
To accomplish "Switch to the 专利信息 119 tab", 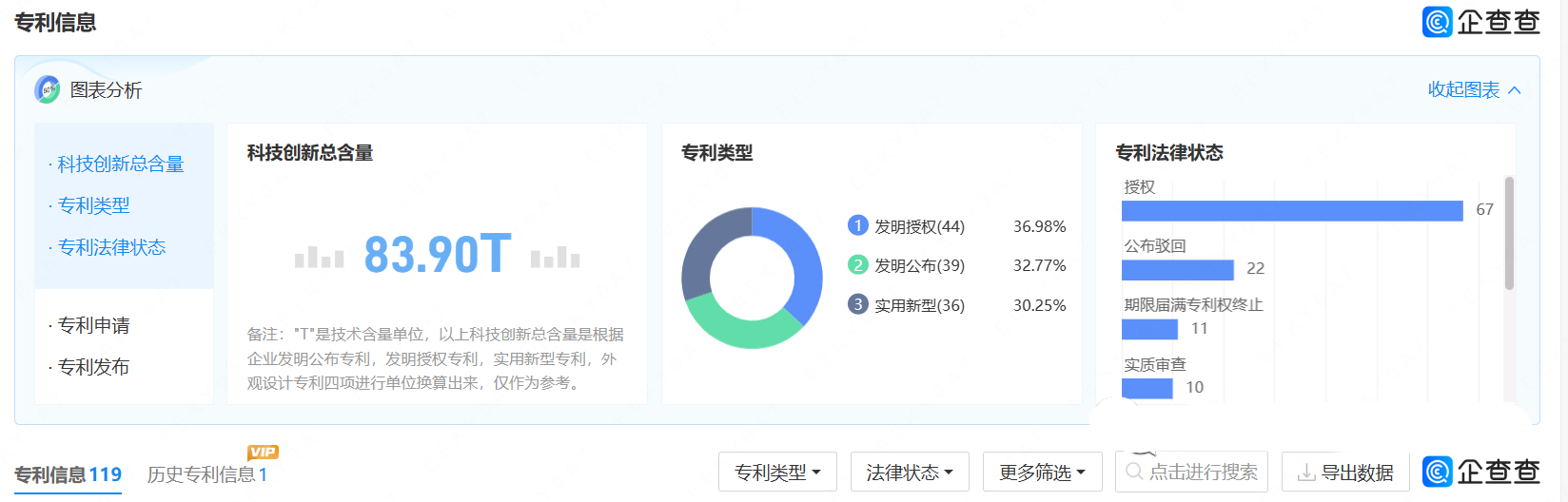I will [x=68, y=474].
